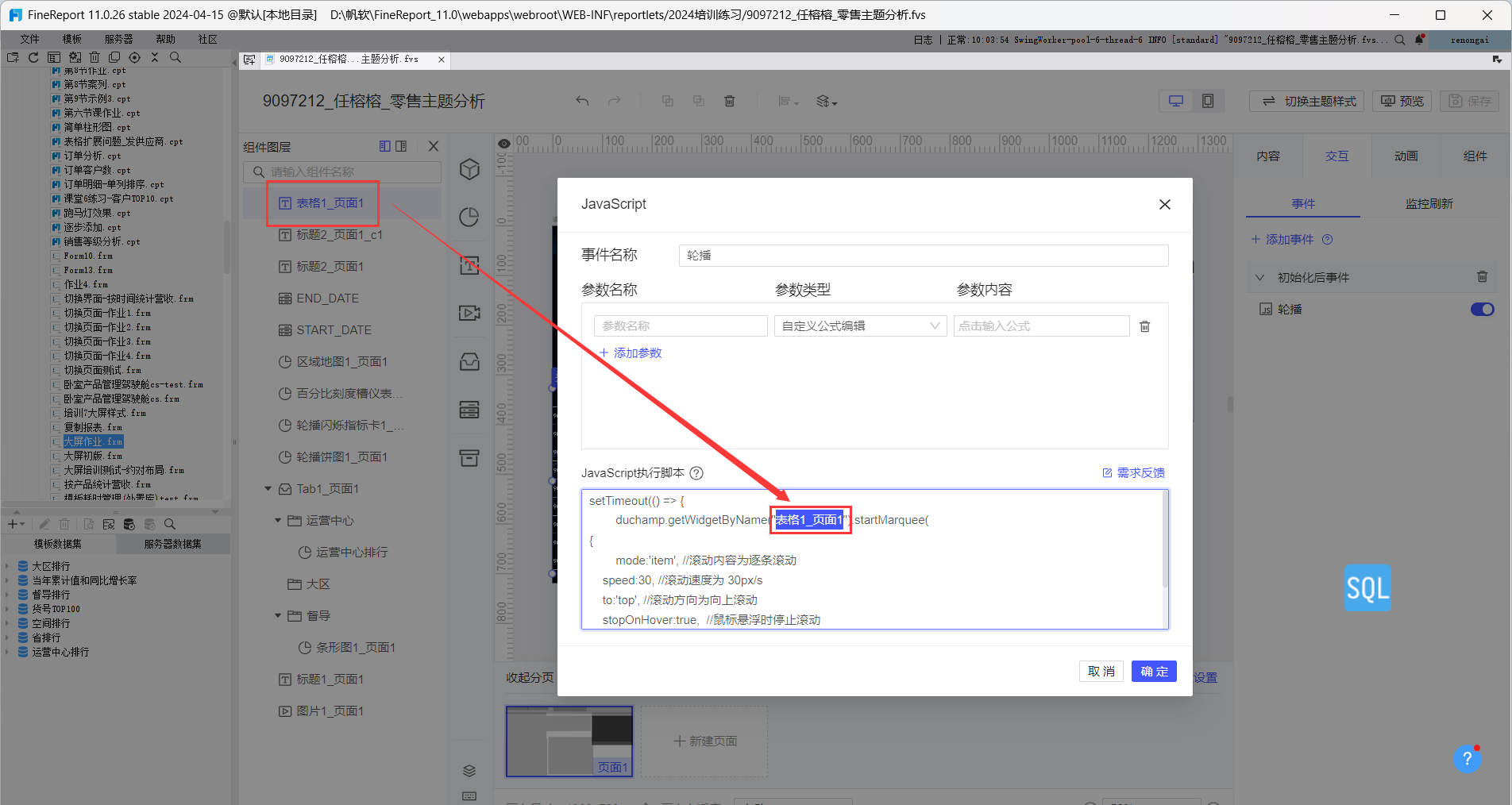1512x805 pixels.
Task: Open the inbox tray component icon
Action: coord(469,362)
